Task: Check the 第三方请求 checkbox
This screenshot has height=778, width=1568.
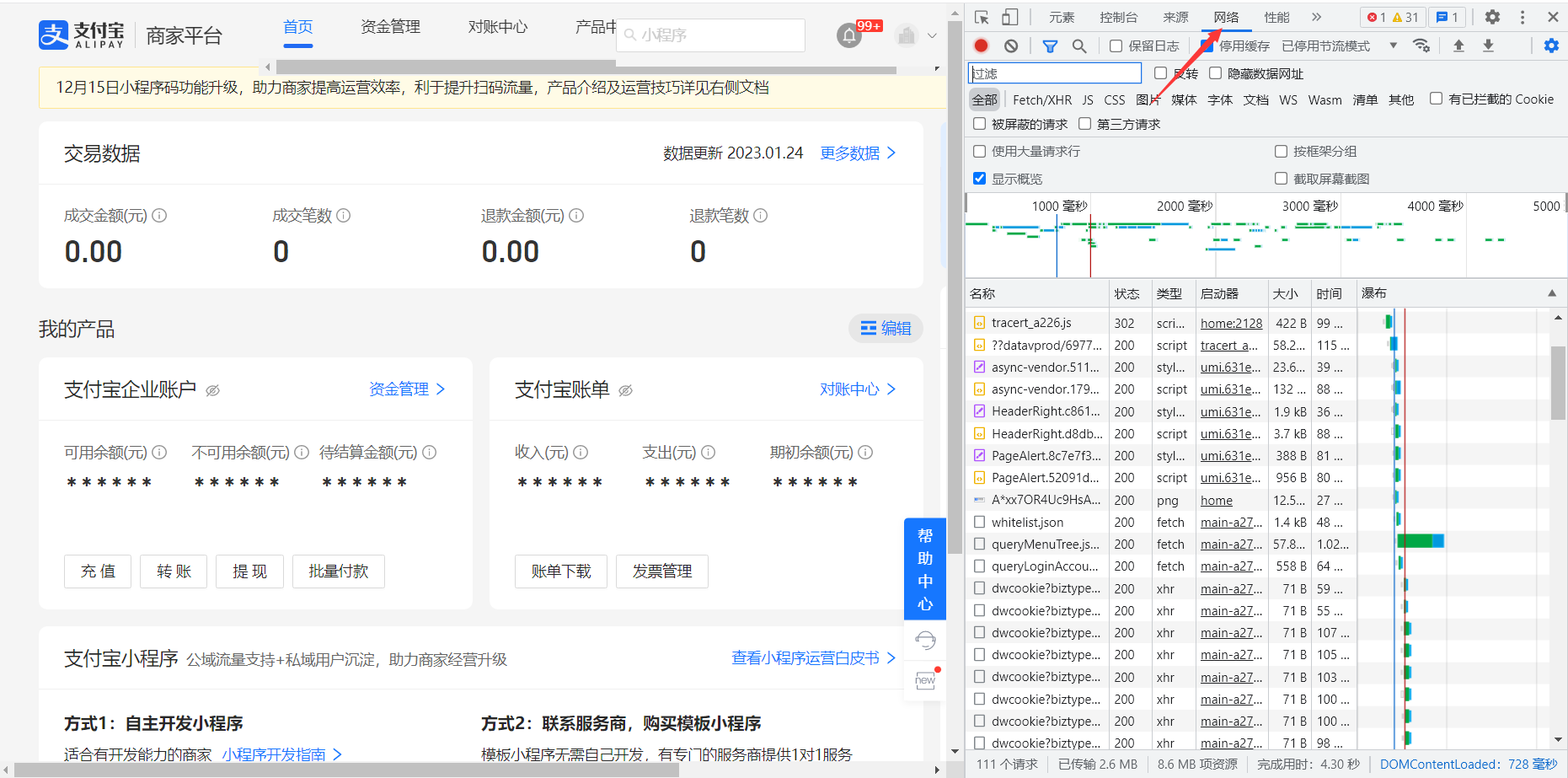Action: coord(1085,124)
